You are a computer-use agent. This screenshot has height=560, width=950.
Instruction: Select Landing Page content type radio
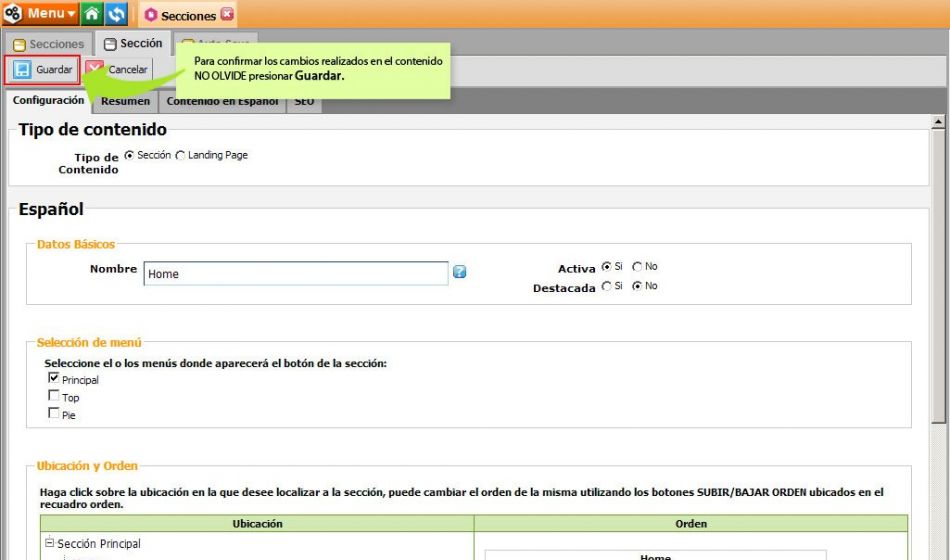180,156
